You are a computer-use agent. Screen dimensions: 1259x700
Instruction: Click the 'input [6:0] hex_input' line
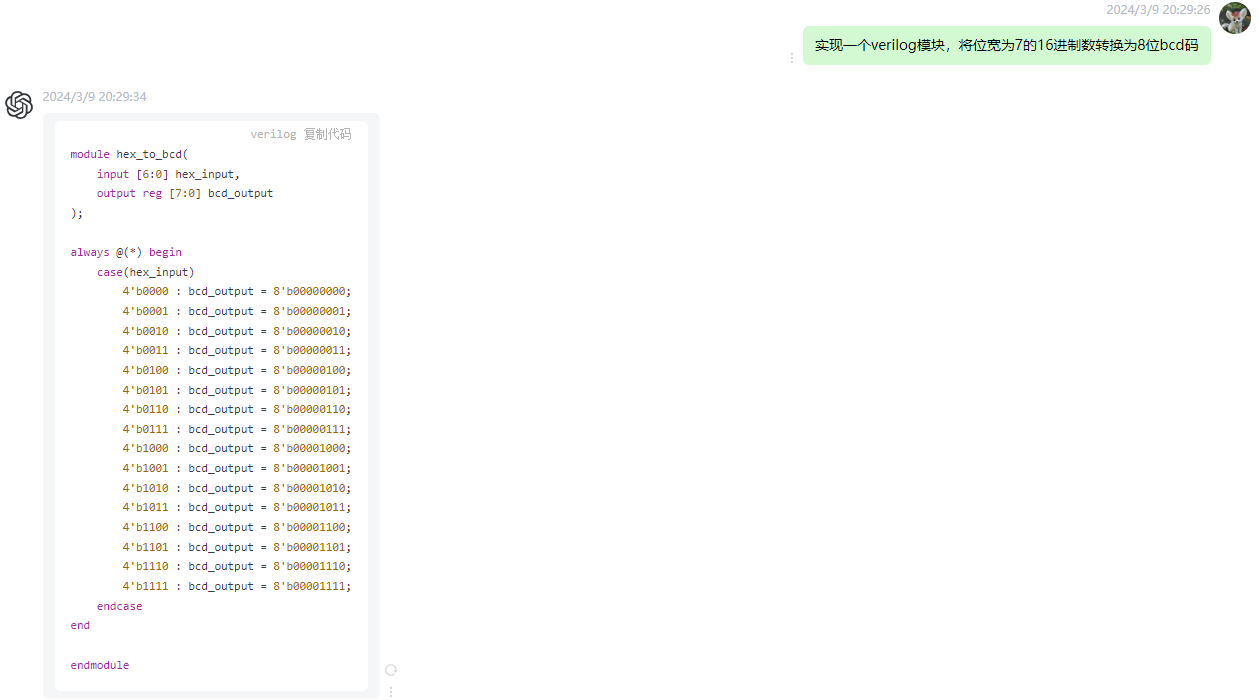click(x=168, y=174)
